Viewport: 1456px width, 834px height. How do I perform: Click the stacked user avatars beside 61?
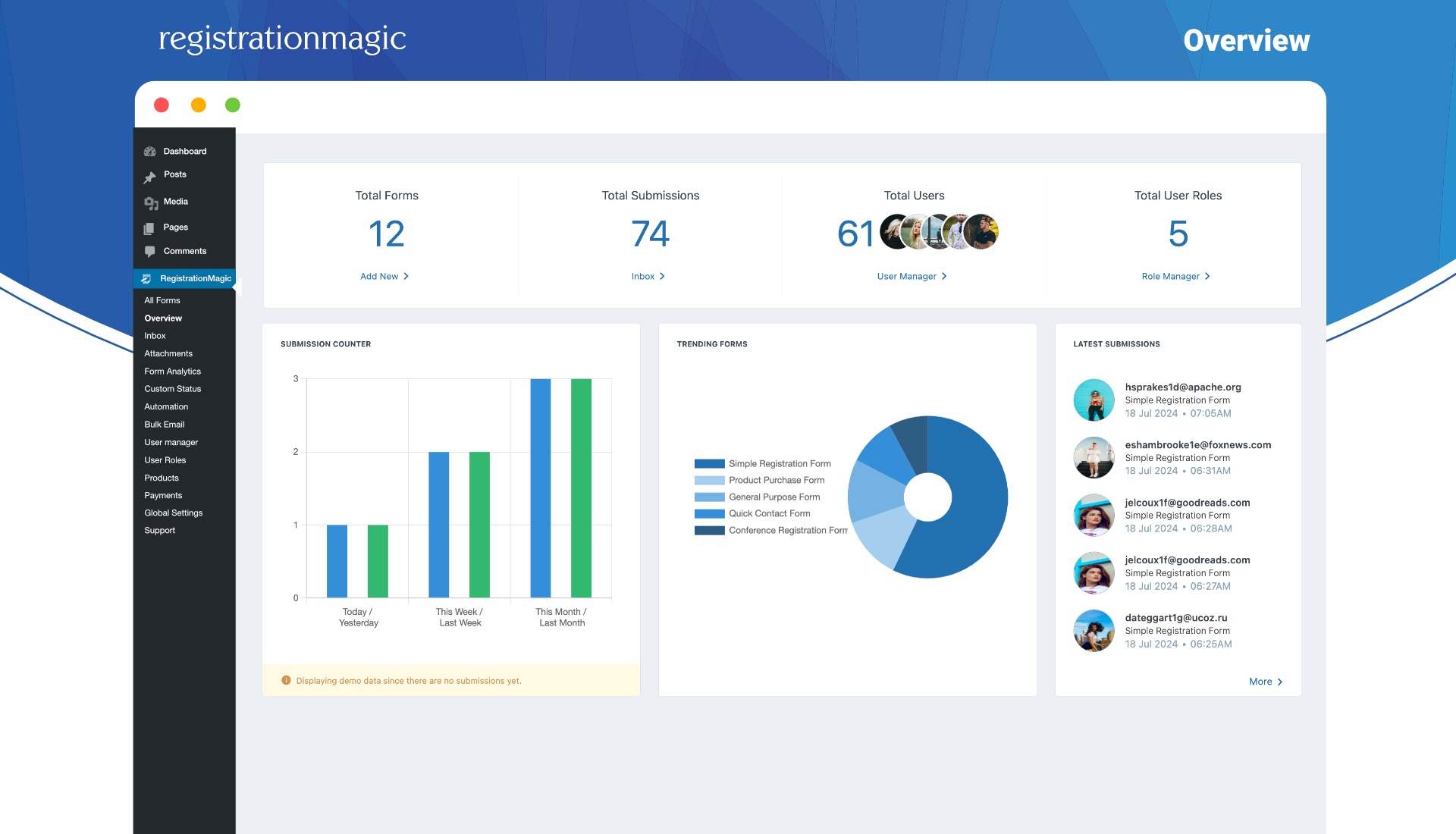939,233
